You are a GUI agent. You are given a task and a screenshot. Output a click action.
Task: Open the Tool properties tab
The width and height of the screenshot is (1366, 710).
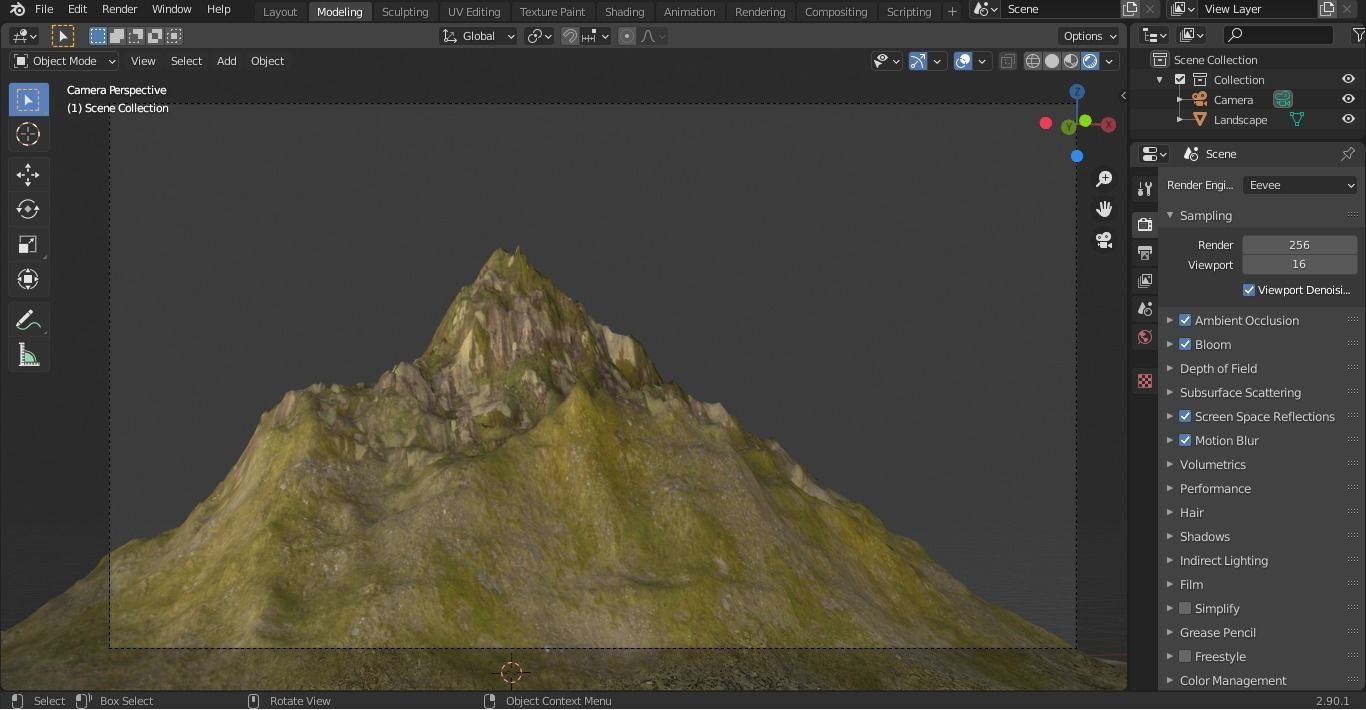click(1145, 189)
